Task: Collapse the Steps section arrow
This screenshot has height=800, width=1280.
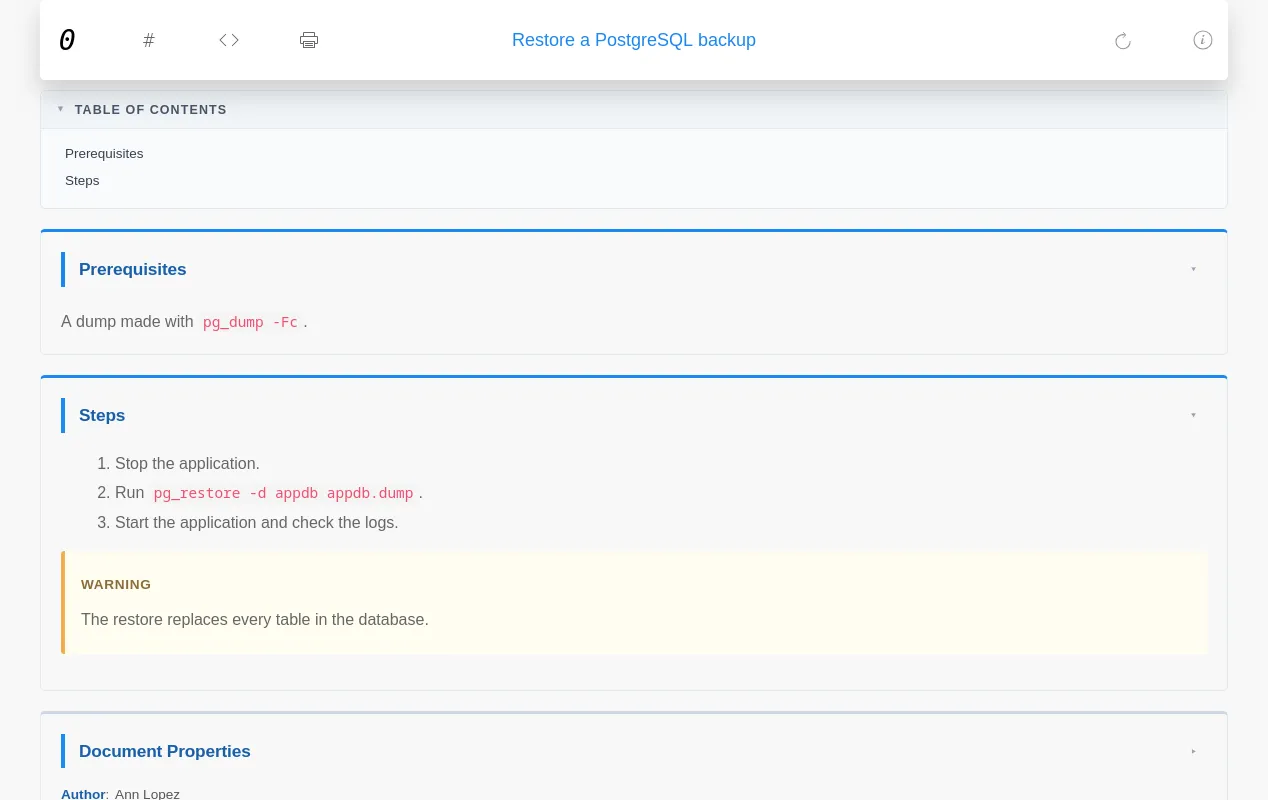Action: (x=1193, y=415)
